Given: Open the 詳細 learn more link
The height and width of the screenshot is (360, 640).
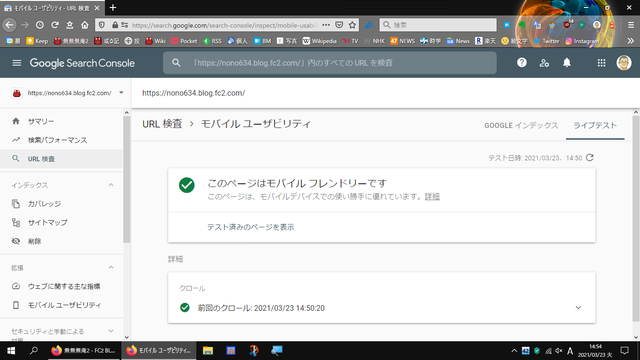Looking at the screenshot, I should 432,197.
